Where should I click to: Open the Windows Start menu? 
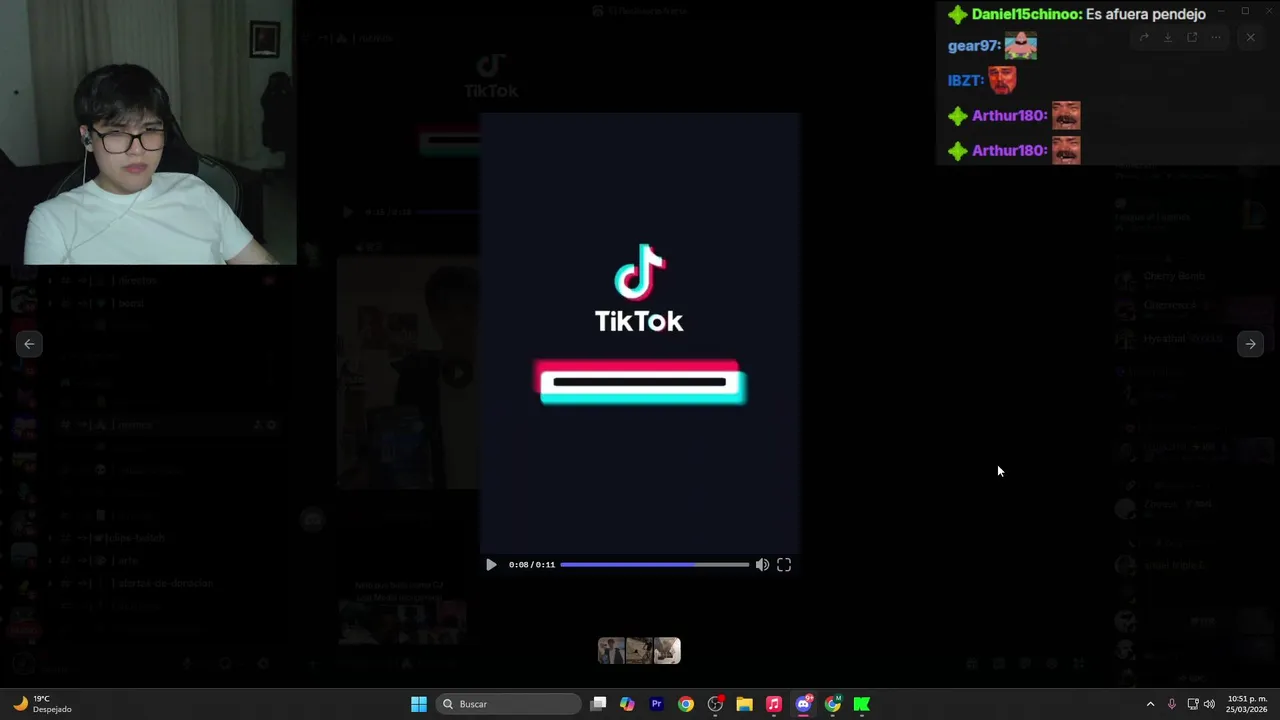point(419,704)
